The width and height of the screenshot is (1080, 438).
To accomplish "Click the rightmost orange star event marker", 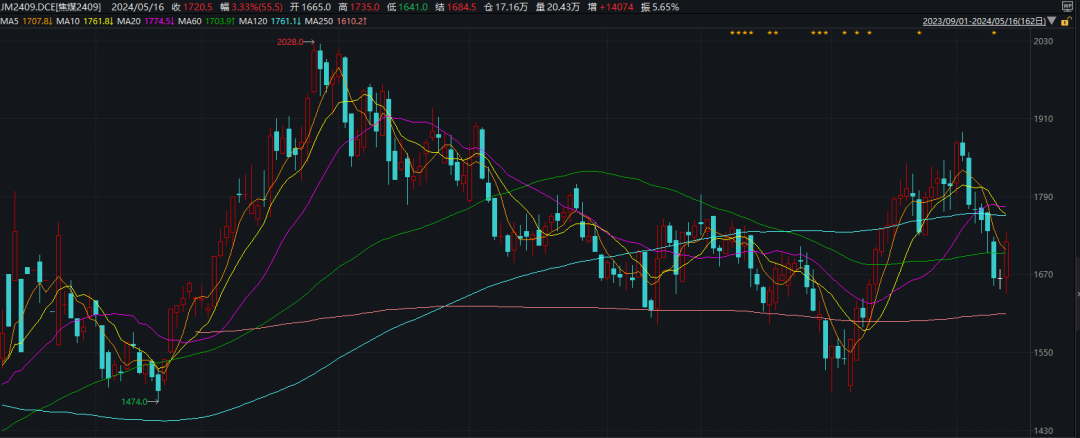I will 993,32.
